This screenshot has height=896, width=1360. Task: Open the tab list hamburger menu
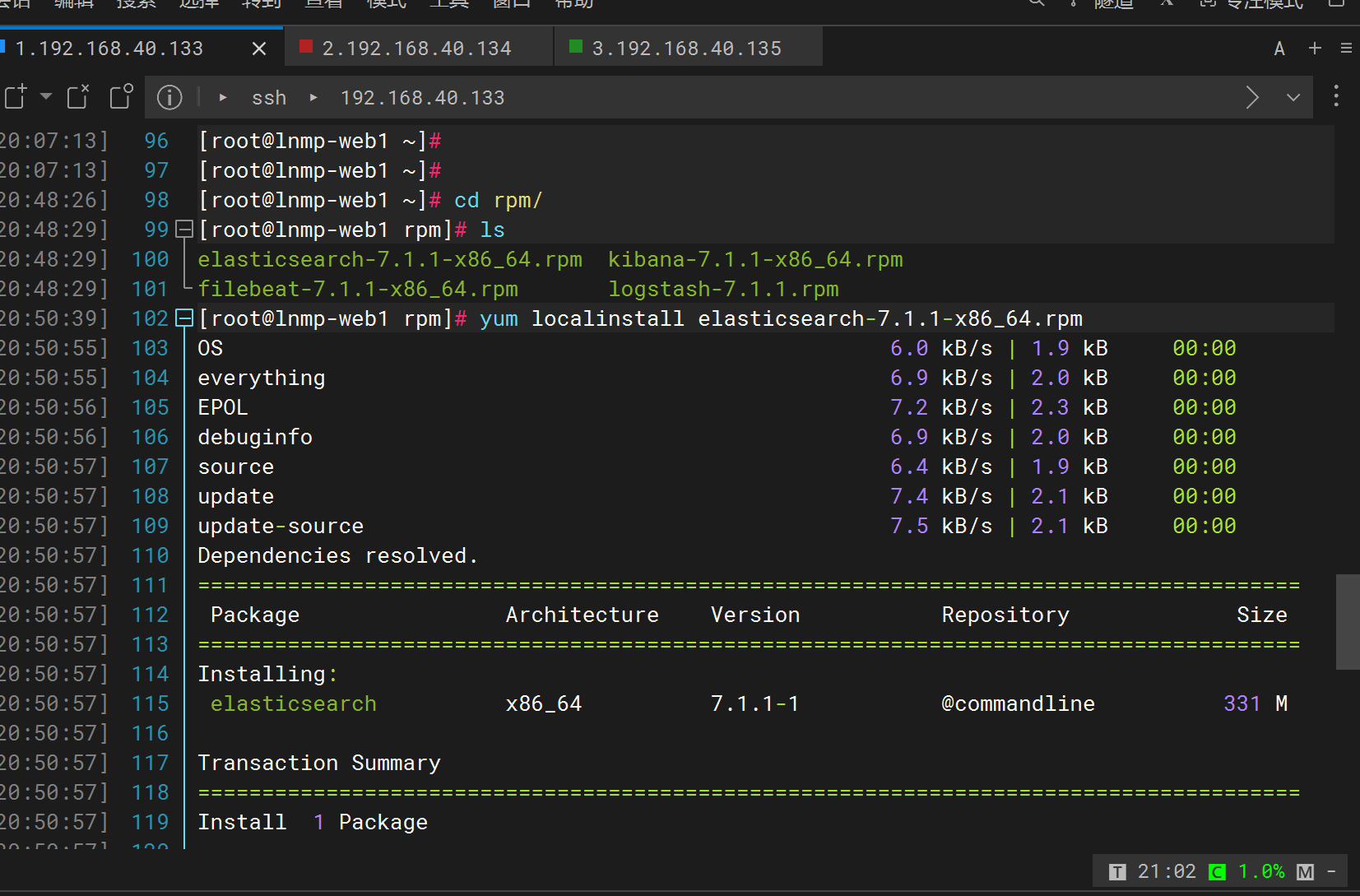pos(1346,49)
